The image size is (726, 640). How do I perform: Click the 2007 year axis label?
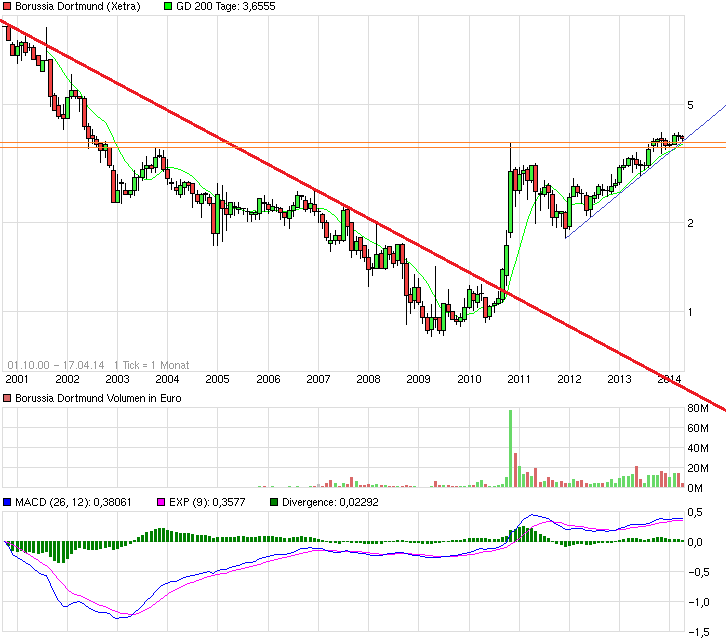pos(318,379)
